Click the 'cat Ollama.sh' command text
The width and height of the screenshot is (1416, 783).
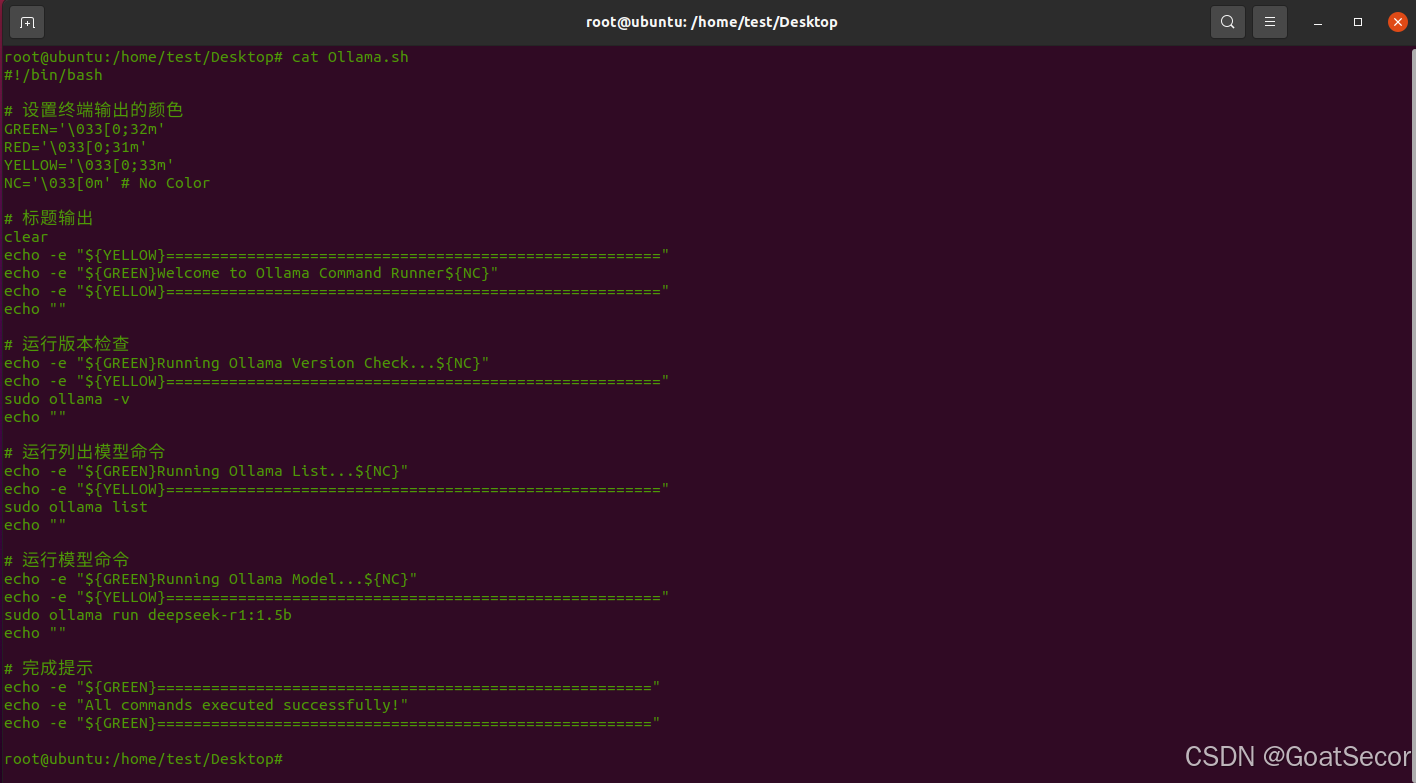350,57
